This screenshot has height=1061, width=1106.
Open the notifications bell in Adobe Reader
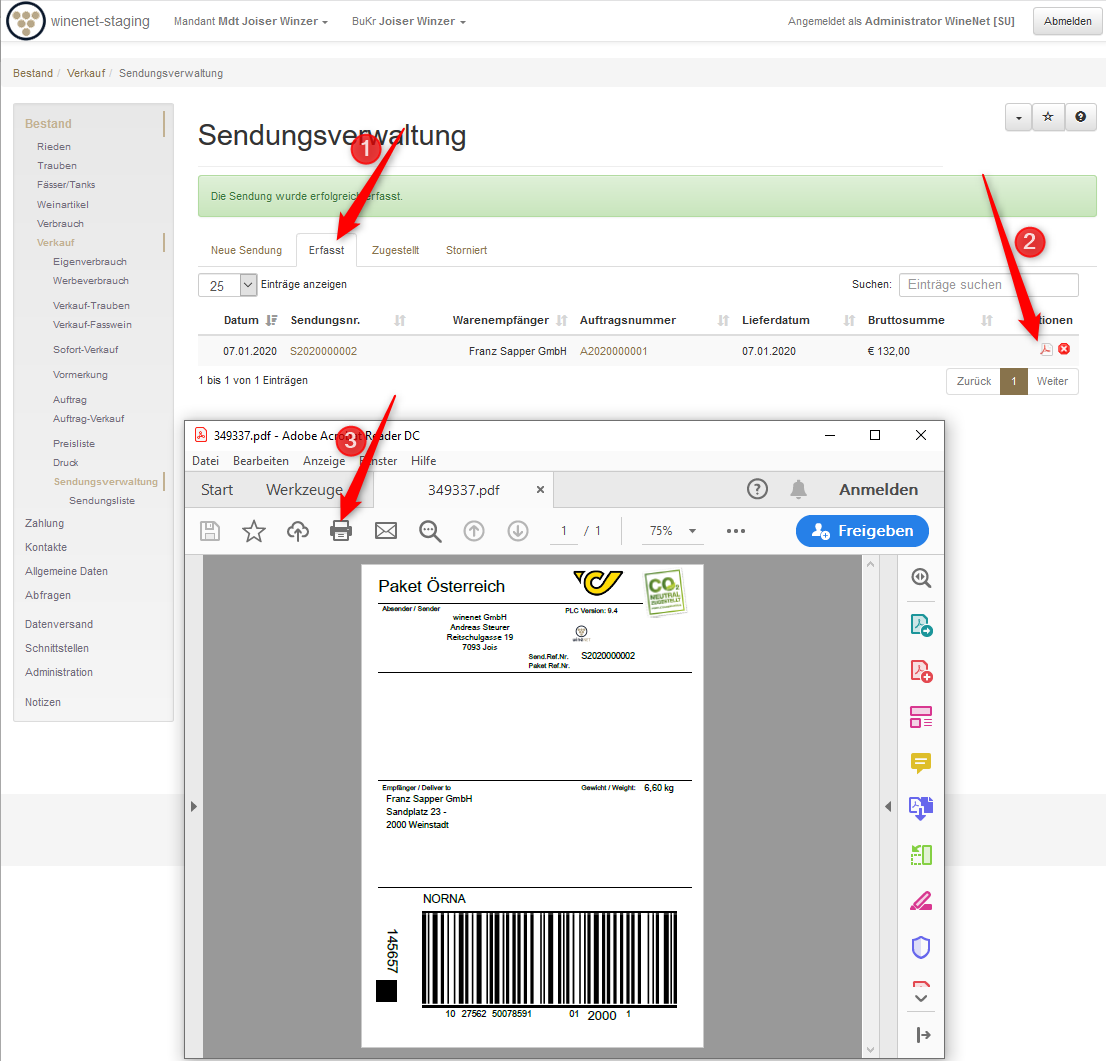[798, 489]
